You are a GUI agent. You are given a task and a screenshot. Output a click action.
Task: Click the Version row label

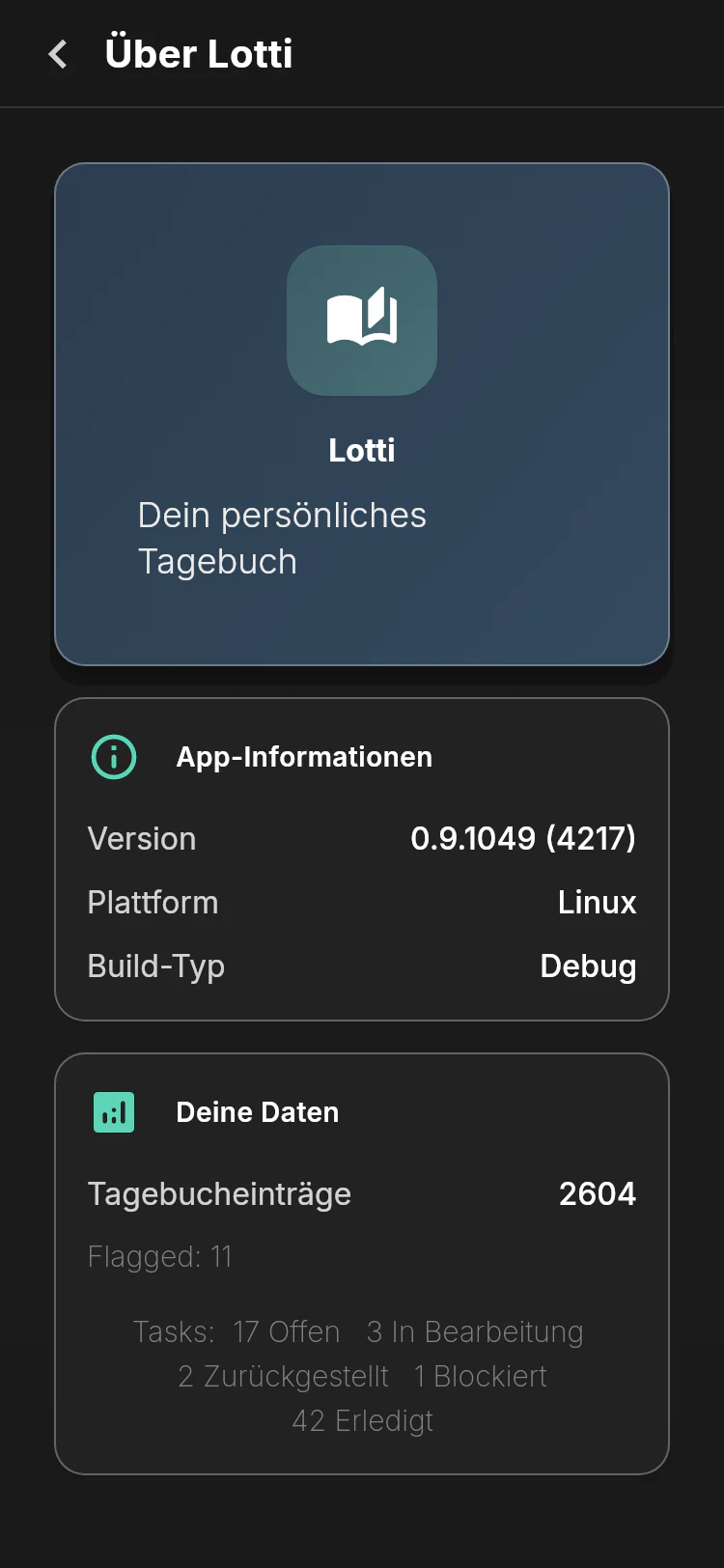click(142, 838)
